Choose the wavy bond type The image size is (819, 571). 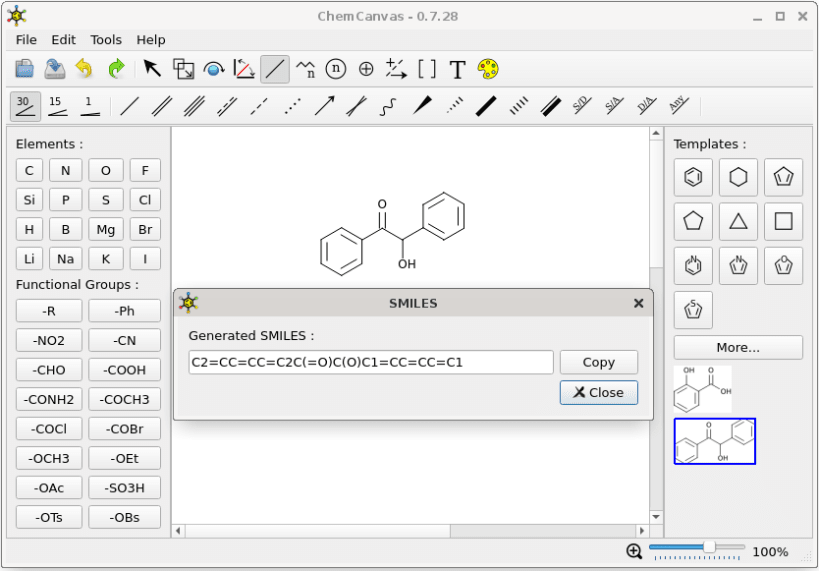coord(388,106)
